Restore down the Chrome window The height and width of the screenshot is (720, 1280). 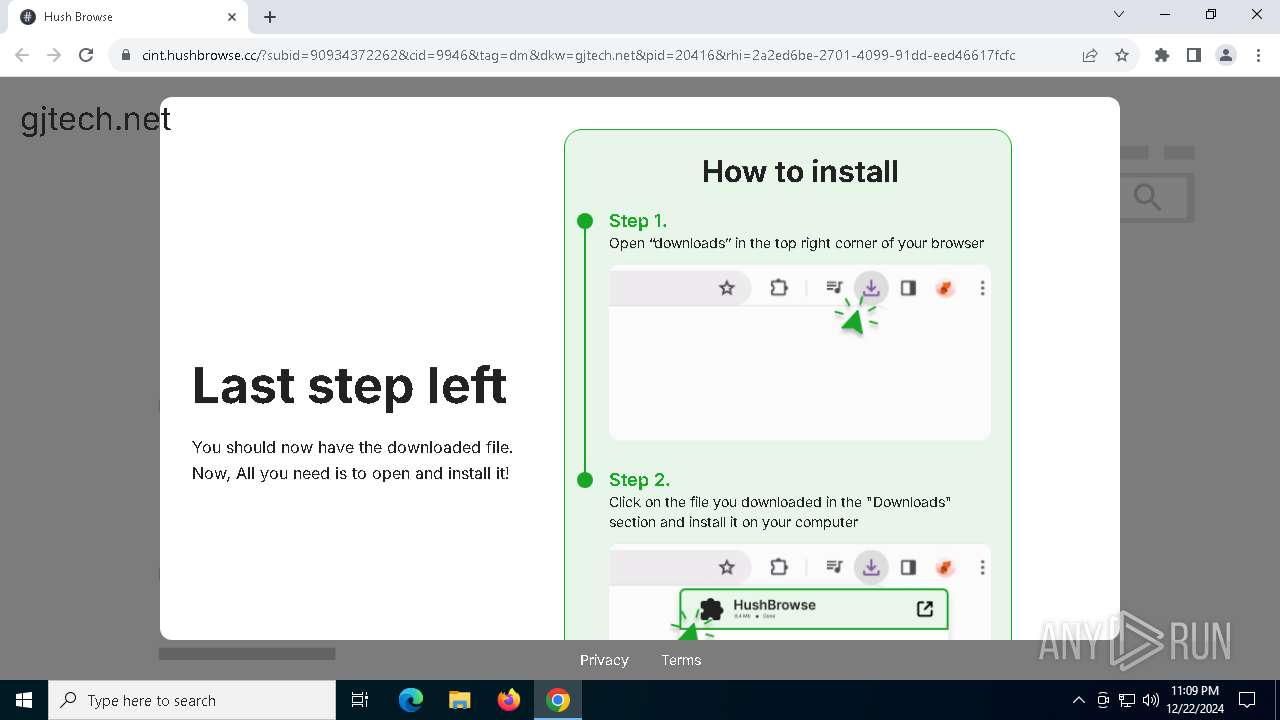[x=1211, y=15]
